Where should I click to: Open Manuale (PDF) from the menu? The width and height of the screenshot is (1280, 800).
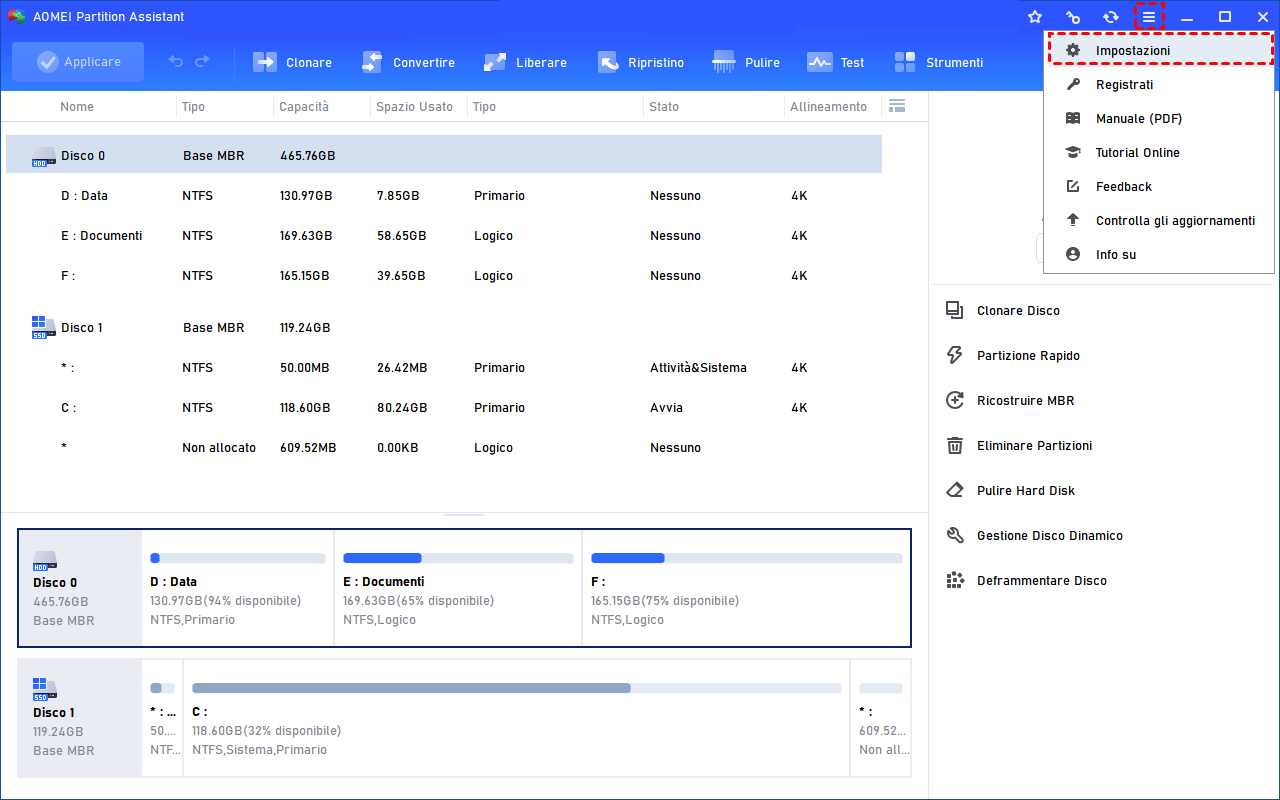(1159, 119)
